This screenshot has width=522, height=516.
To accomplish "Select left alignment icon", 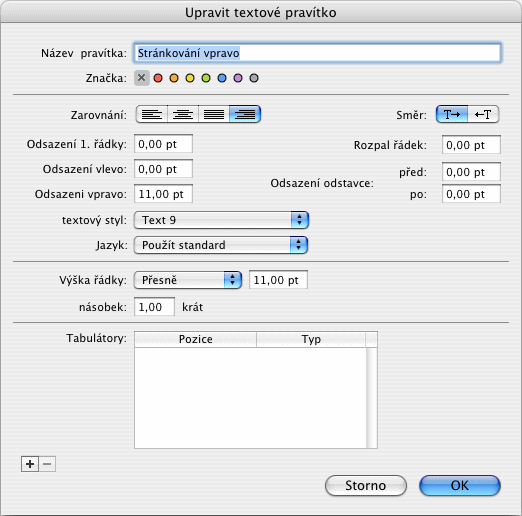I will [152, 114].
